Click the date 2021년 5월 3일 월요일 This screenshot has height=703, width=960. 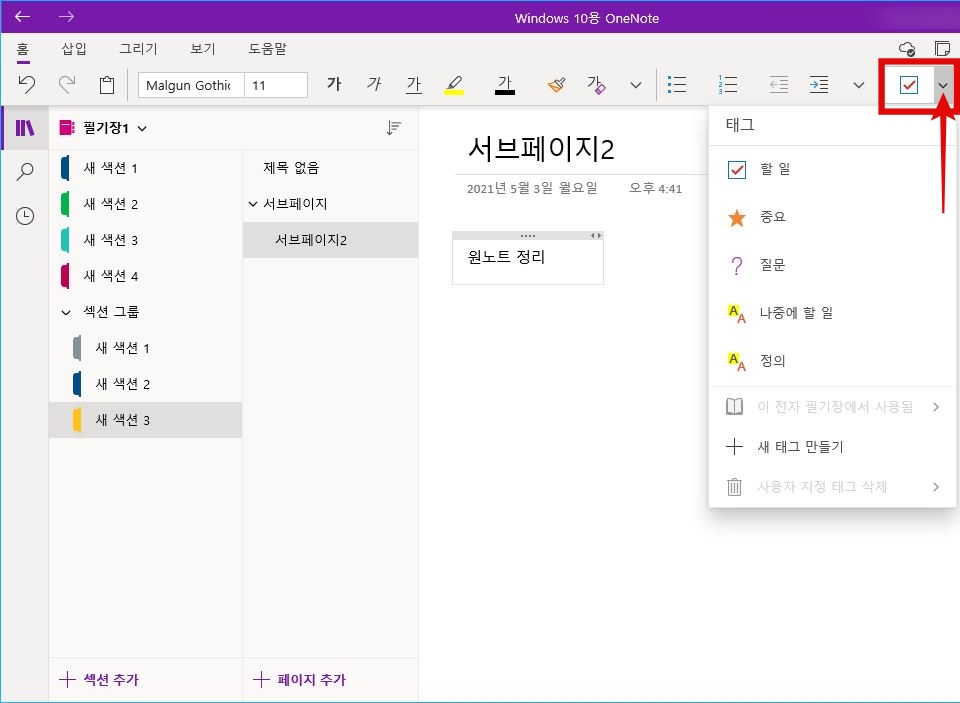532,188
